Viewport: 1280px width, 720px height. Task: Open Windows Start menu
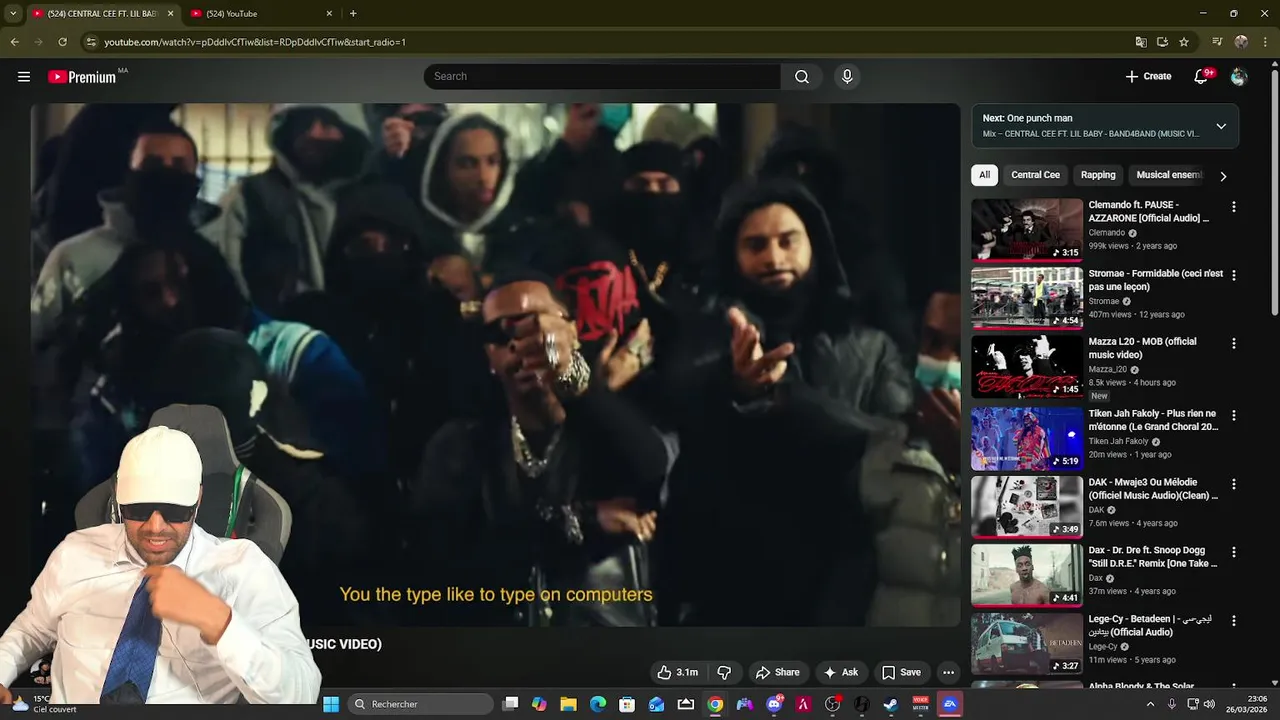pyautogui.click(x=331, y=704)
